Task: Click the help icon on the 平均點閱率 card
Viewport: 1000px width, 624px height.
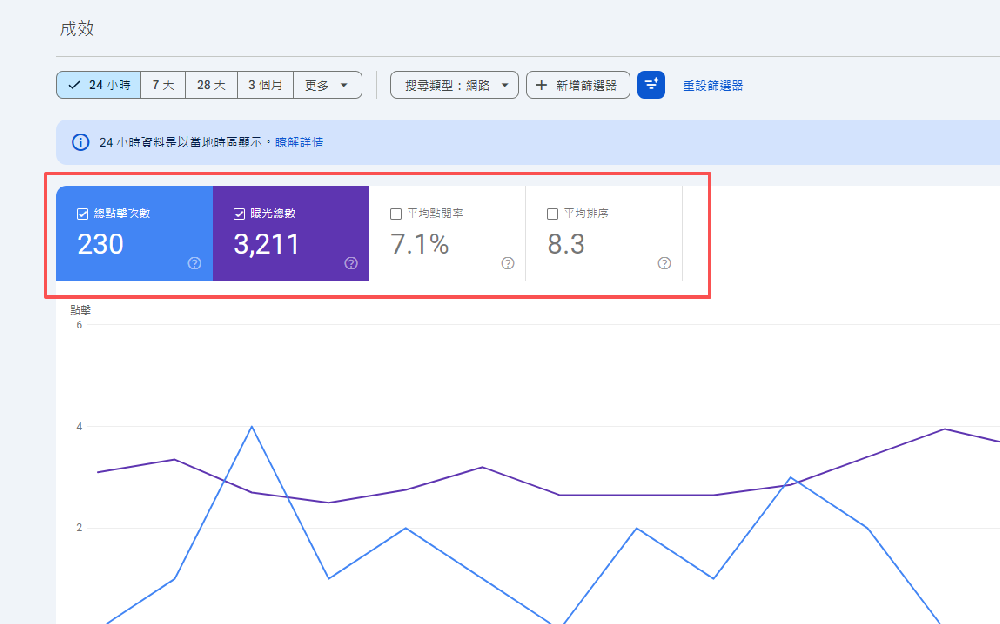Action: pos(507,263)
